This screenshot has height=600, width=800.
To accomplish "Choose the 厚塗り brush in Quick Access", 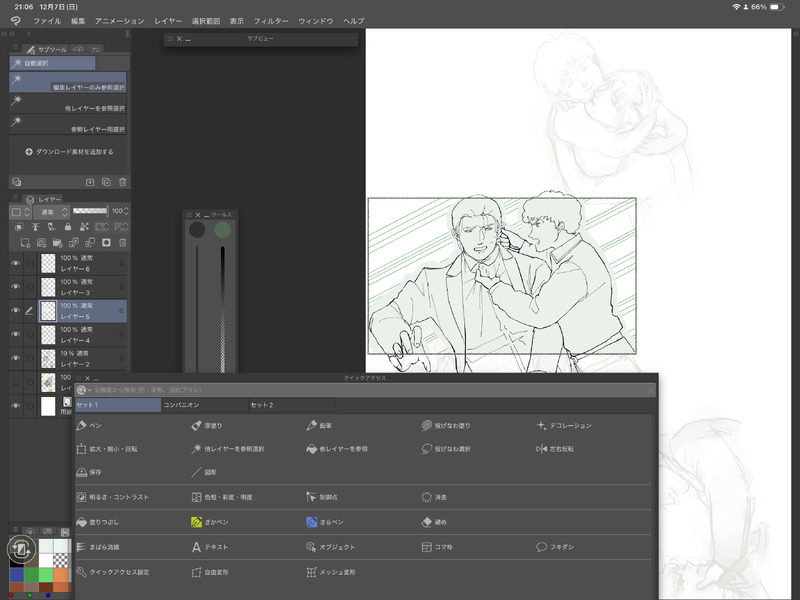I will [x=205, y=425].
